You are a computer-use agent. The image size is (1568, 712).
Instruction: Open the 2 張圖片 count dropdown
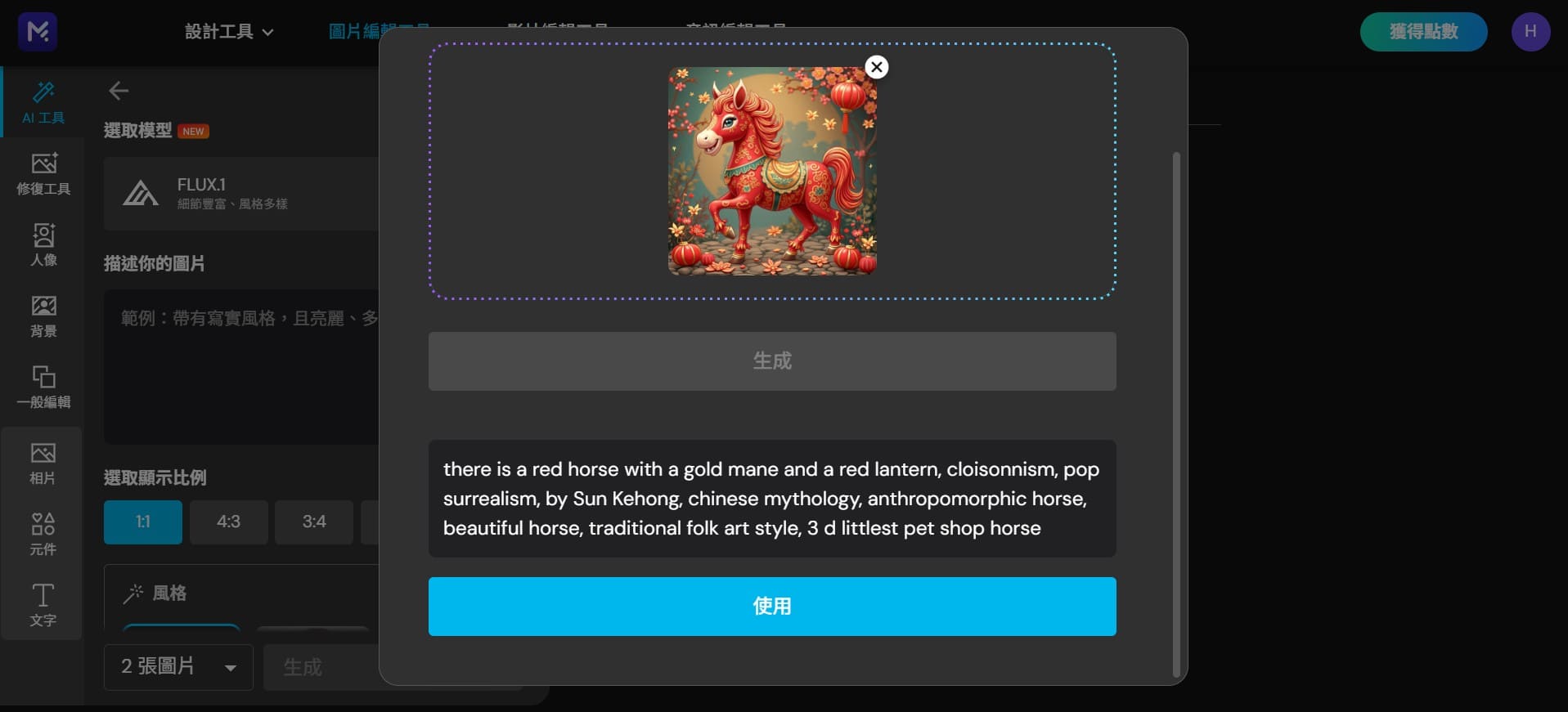coord(178,667)
